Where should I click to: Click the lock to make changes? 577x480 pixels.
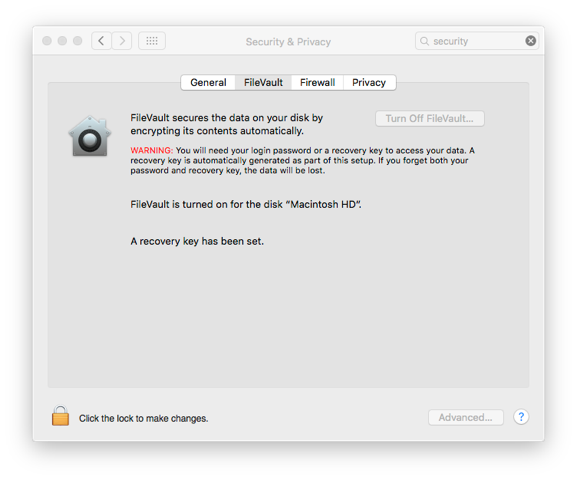tap(60, 416)
